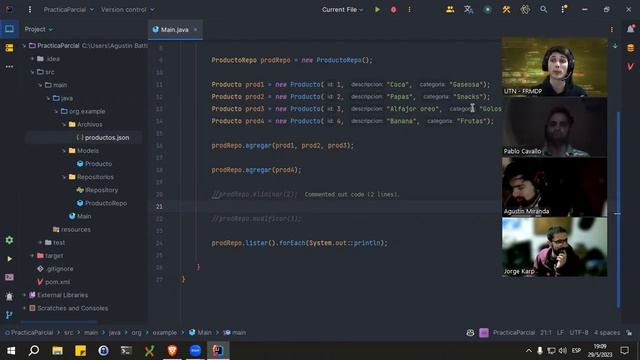The width and height of the screenshot is (640, 360).
Task: Open editor tab options kebab menu
Action: pos(611,29)
